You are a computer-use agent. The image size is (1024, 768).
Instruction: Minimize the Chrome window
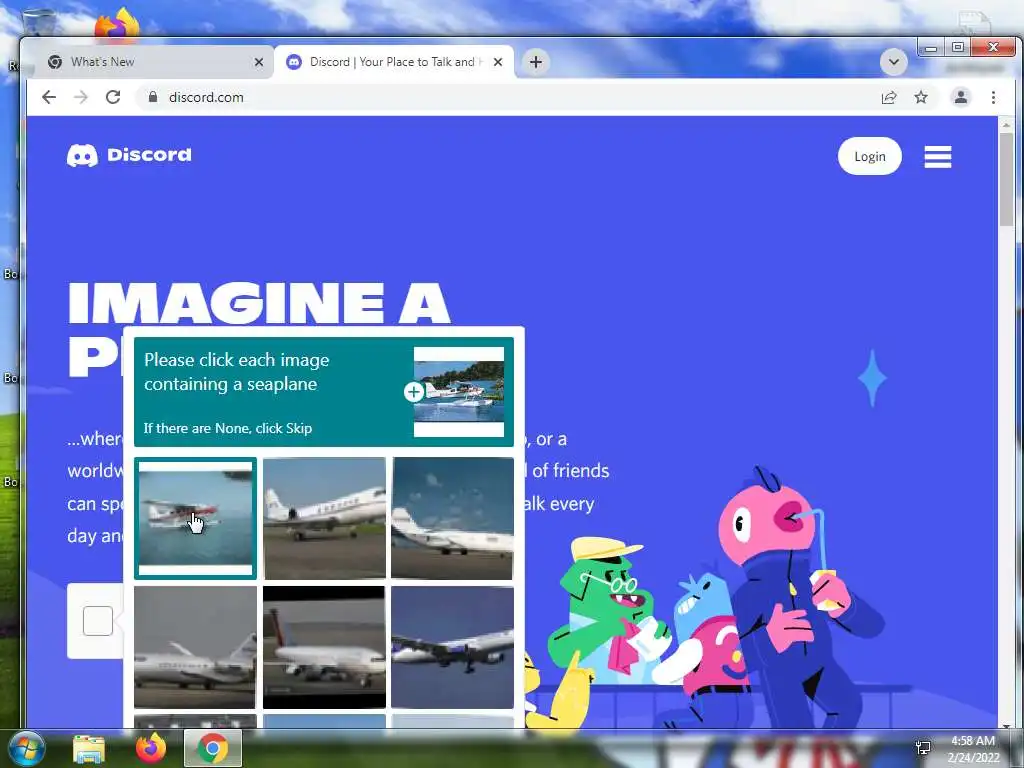click(931, 48)
